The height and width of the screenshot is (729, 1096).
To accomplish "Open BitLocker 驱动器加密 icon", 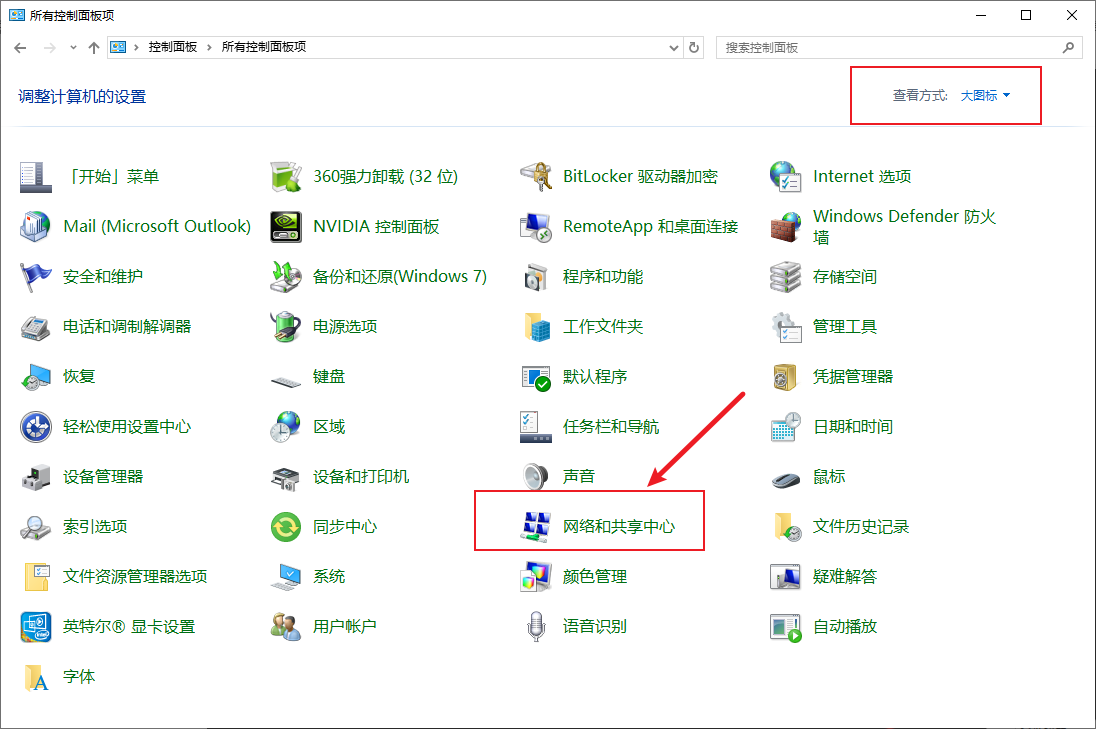I will pos(536,176).
